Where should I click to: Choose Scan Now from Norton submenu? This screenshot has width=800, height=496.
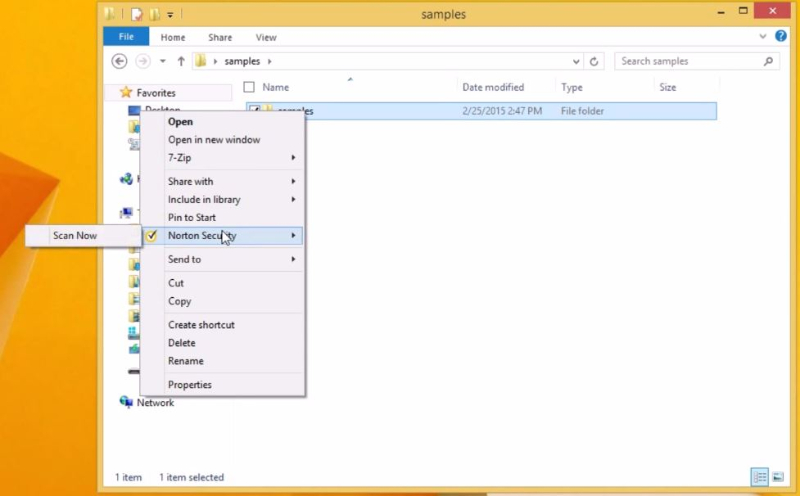75,236
